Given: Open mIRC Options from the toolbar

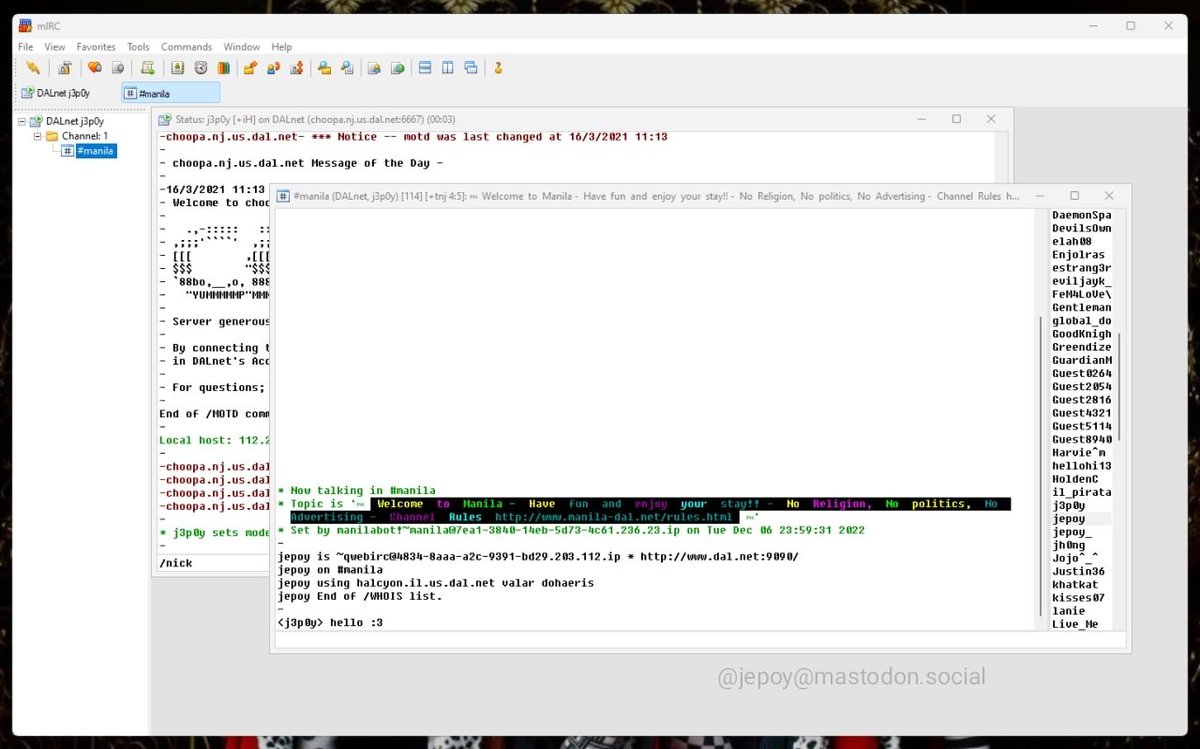Looking at the screenshot, I should pyautogui.click(x=64, y=68).
